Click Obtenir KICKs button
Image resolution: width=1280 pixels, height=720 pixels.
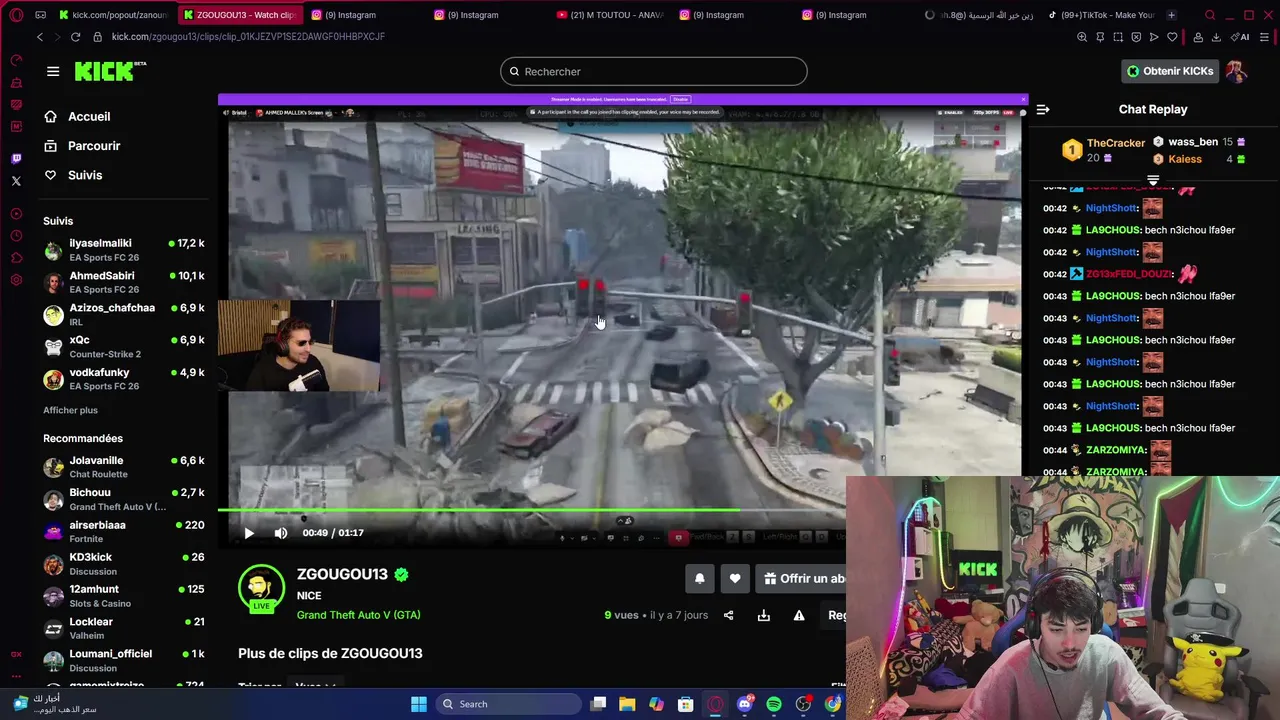pyautogui.click(x=1169, y=71)
